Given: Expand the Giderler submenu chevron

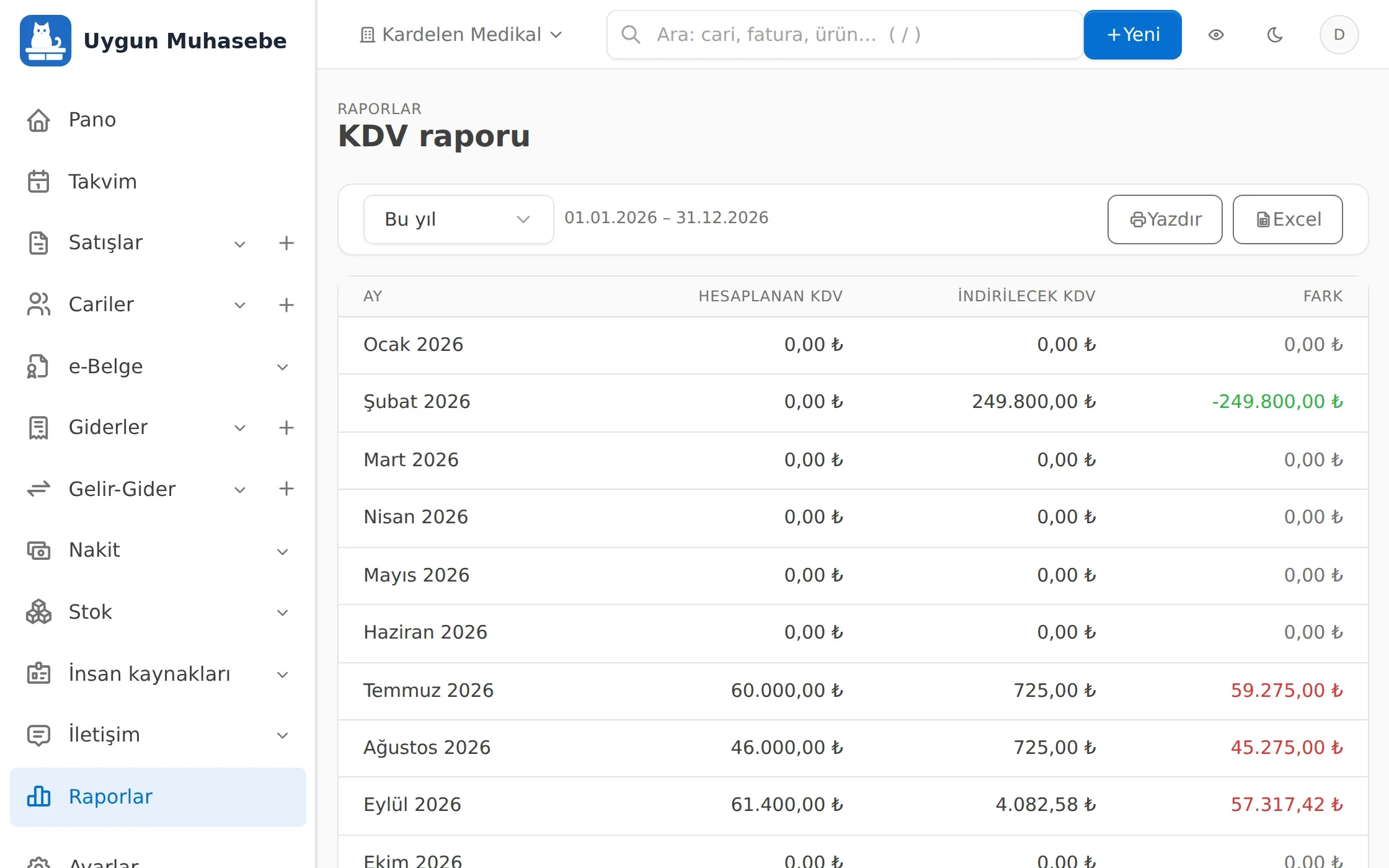Looking at the screenshot, I should click(240, 428).
